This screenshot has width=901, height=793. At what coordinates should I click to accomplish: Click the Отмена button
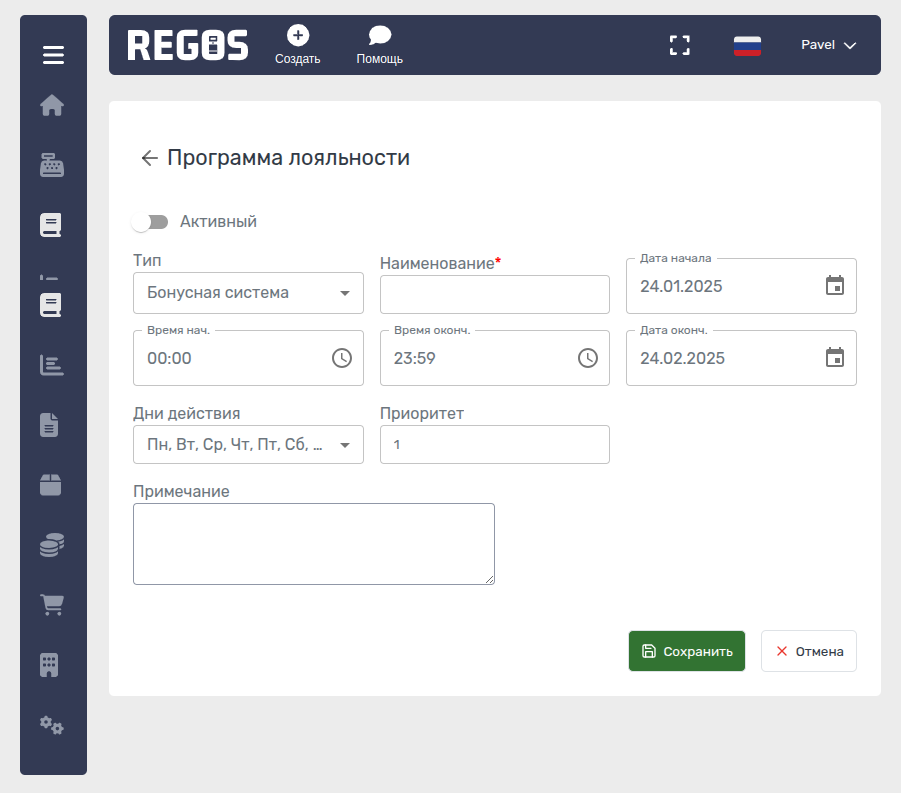(809, 651)
